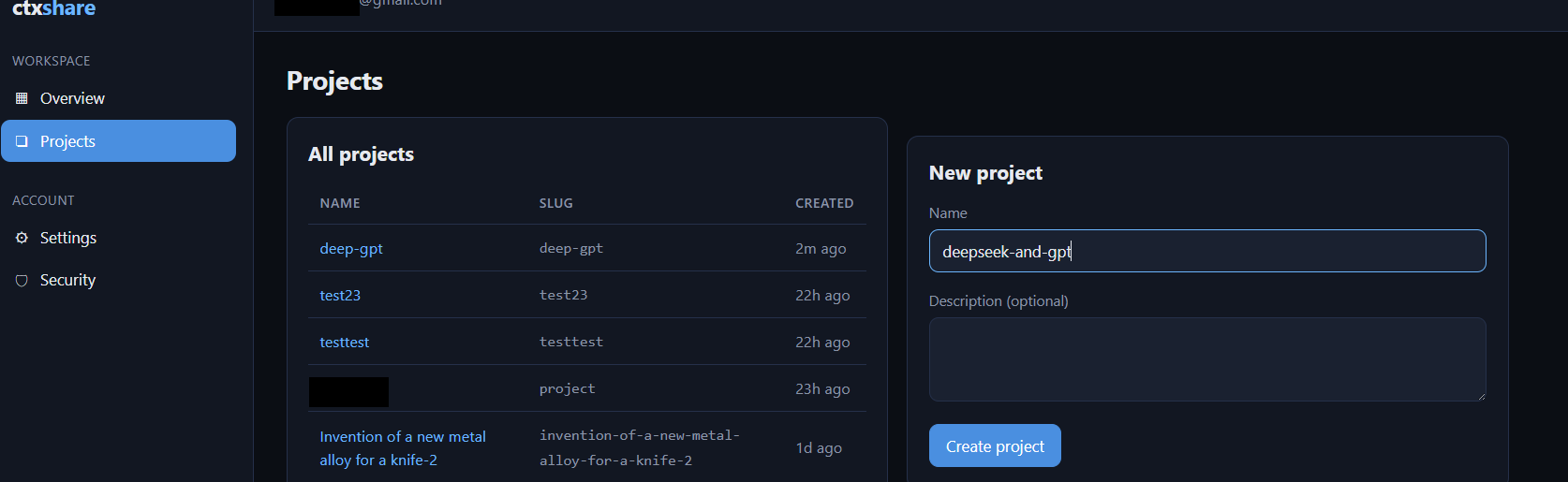Screen dimensions: 1568x482
Task: Click the textarea resize handle corner
Action: [x=1481, y=396]
